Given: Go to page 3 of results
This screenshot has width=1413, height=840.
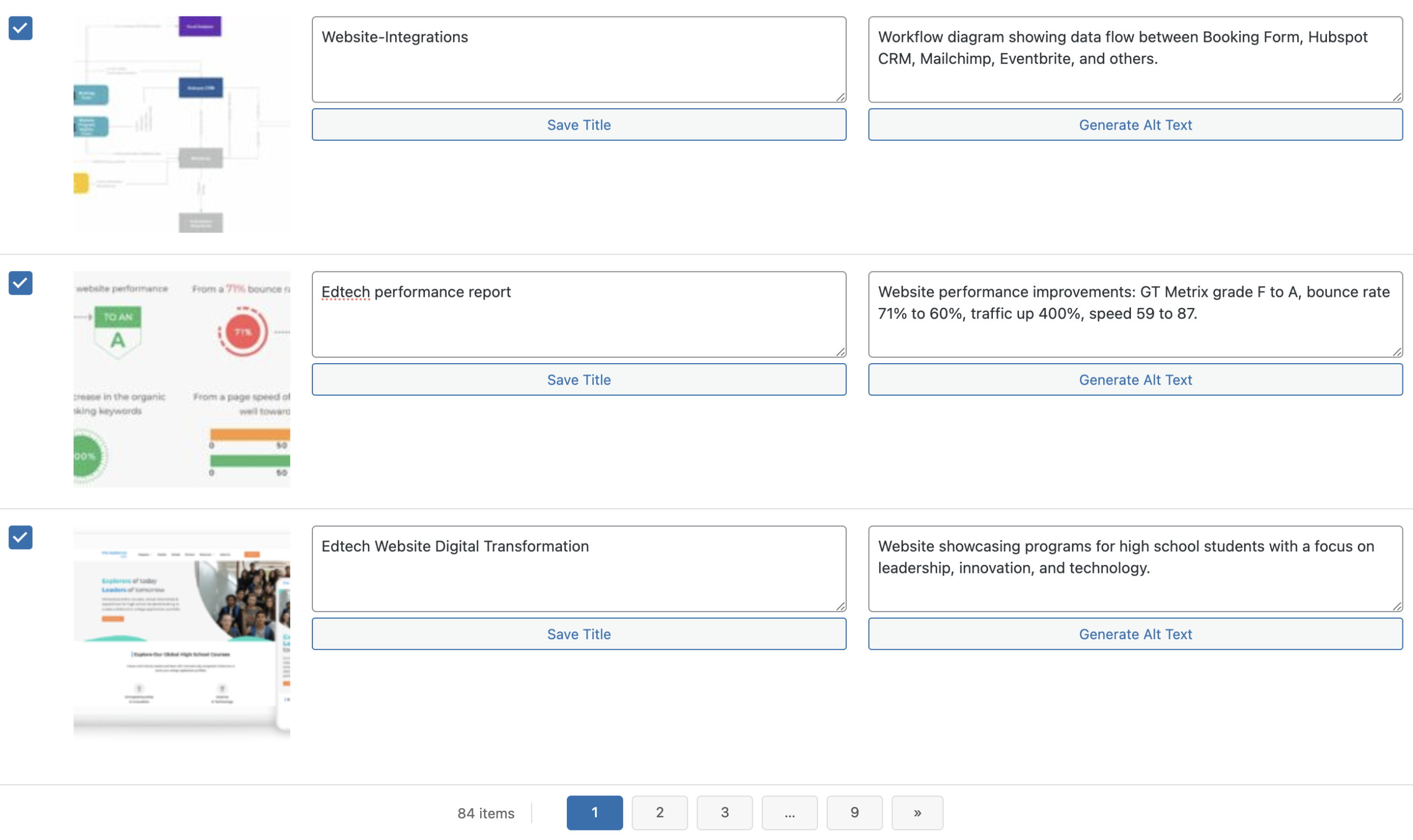Looking at the screenshot, I should [725, 813].
